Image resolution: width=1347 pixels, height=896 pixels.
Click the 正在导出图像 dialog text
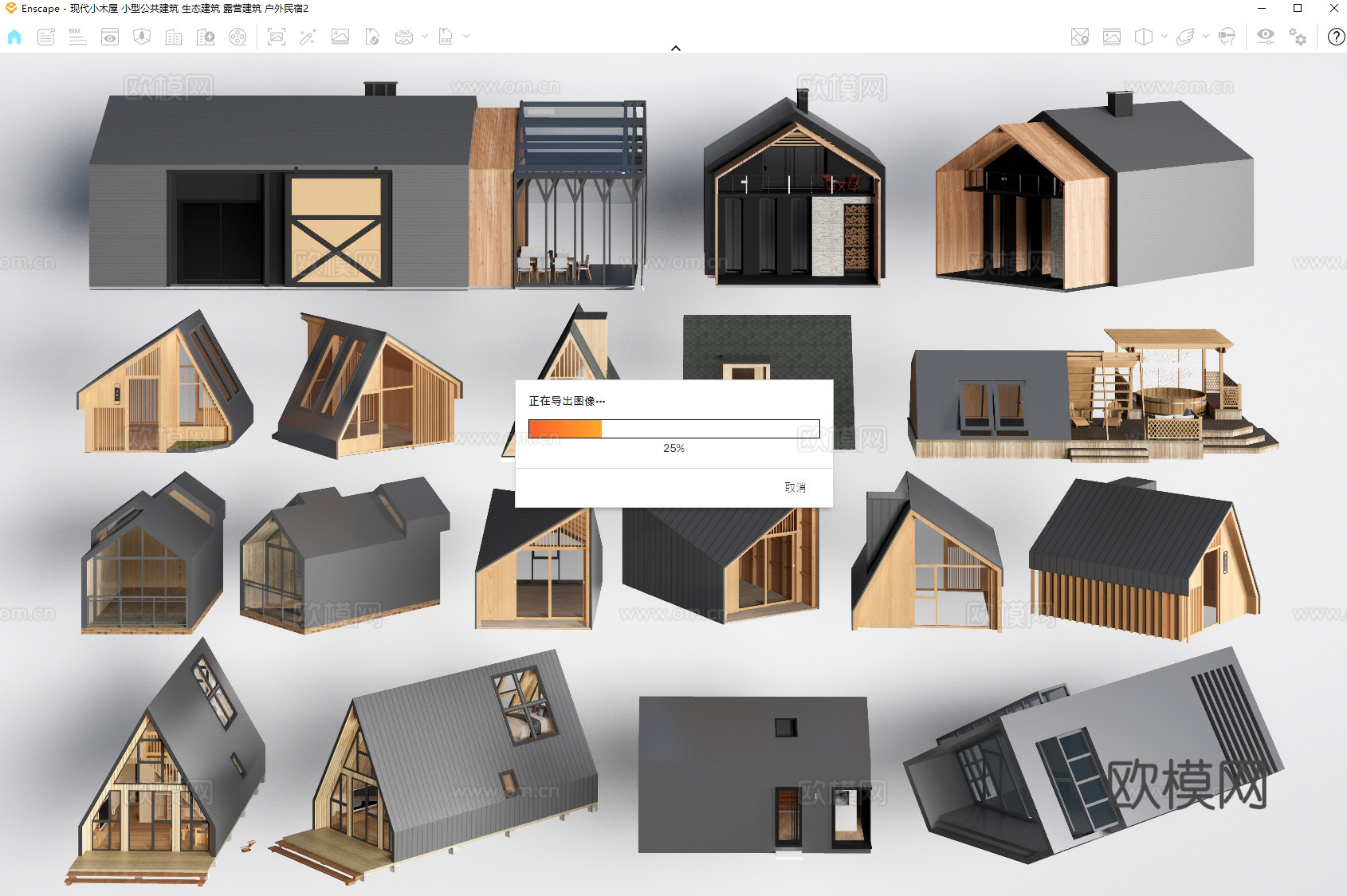(567, 401)
